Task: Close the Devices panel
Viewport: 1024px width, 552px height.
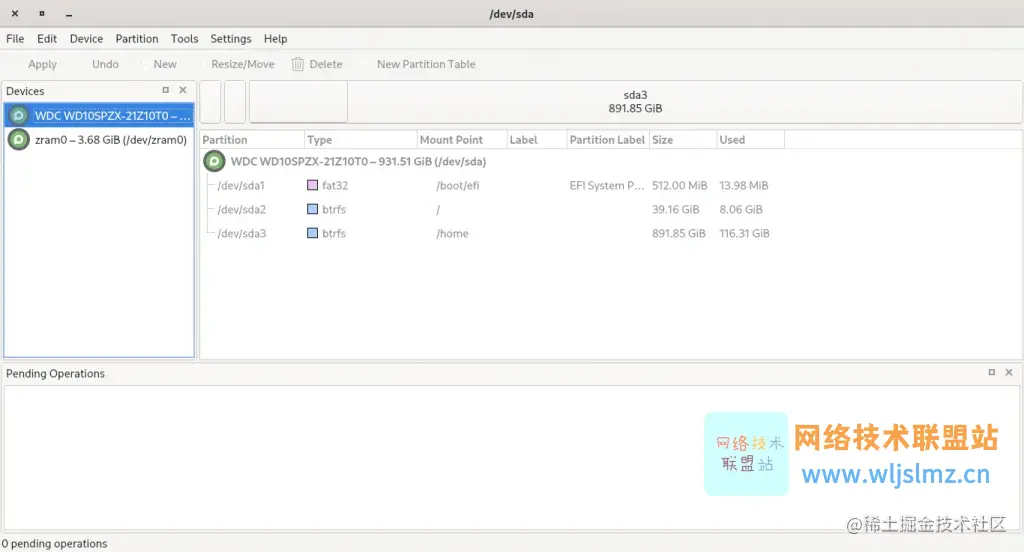Action: pyautogui.click(x=183, y=90)
